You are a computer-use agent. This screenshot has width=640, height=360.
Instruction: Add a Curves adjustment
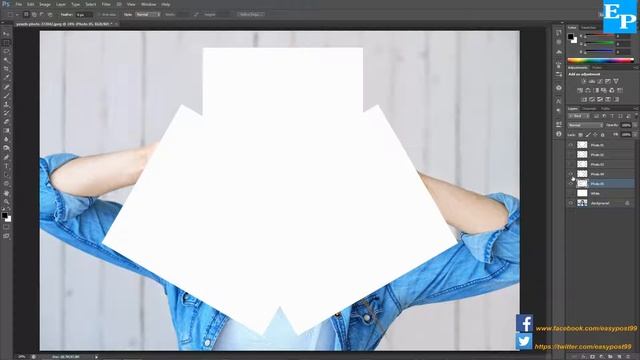(600, 81)
